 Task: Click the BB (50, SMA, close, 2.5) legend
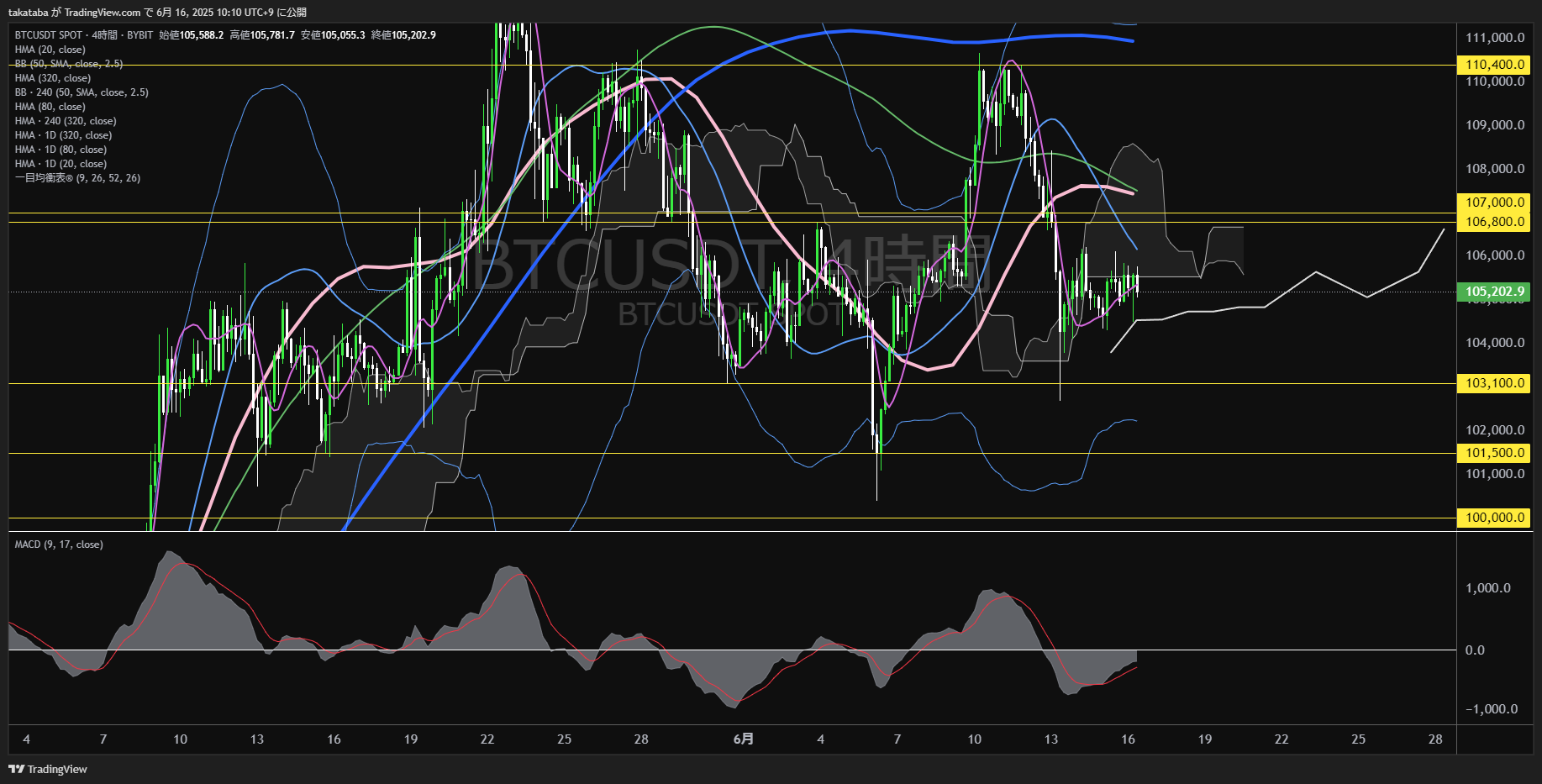(69, 64)
